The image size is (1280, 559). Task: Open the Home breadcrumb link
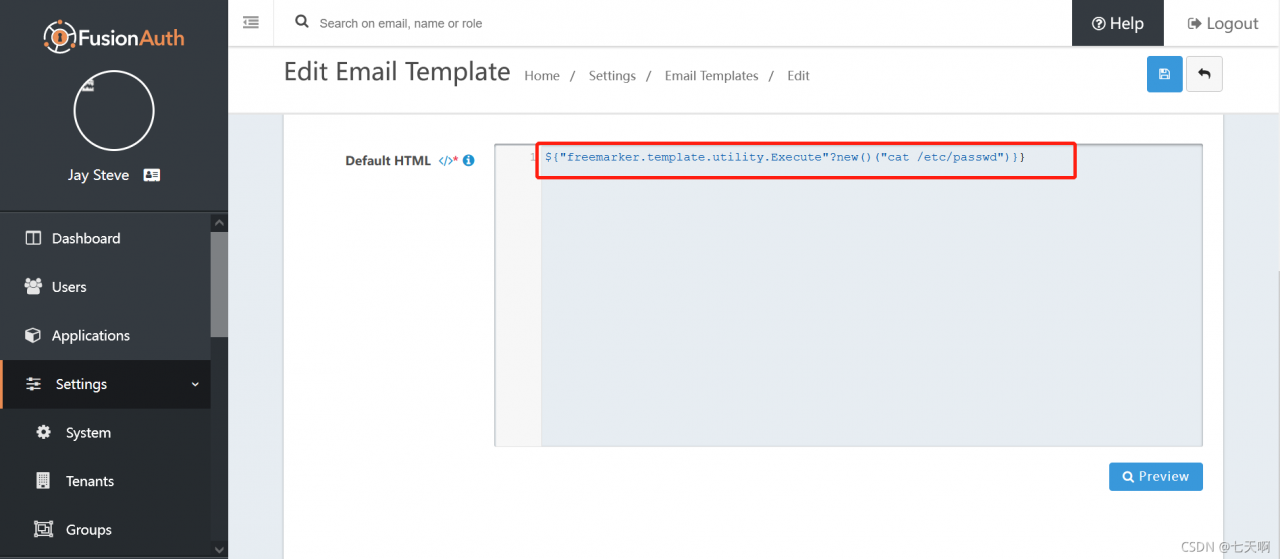[542, 76]
